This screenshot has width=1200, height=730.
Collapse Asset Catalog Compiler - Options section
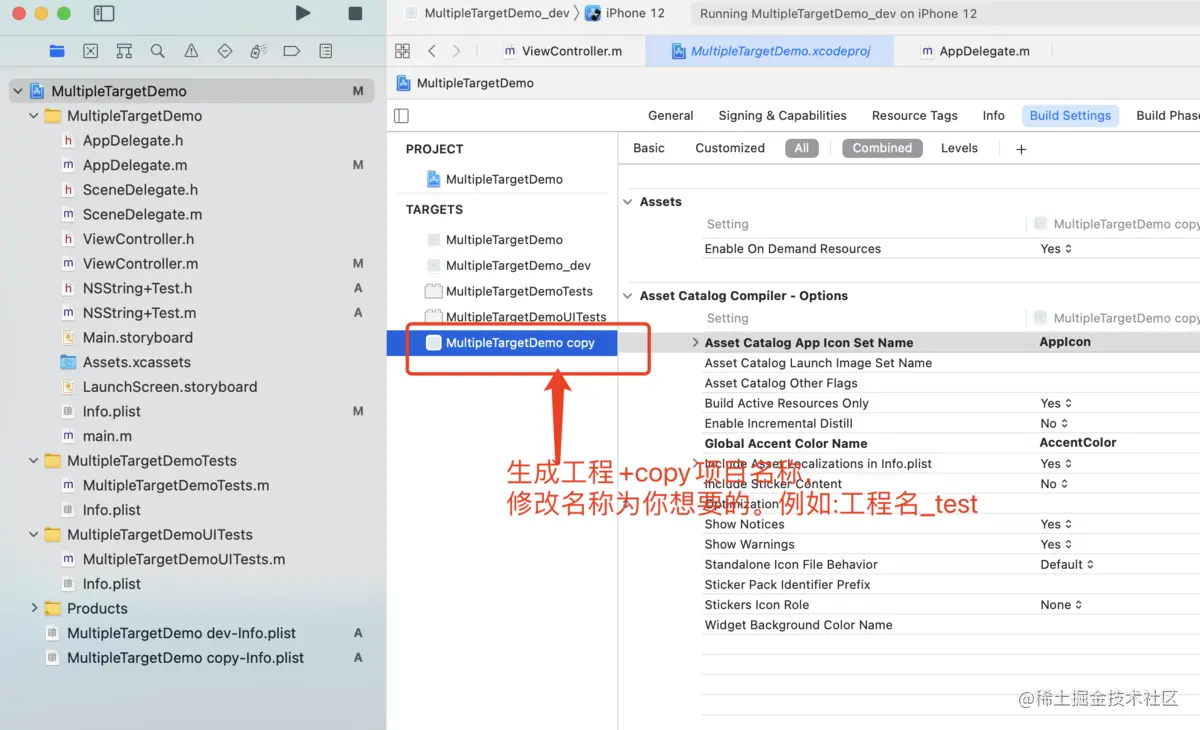[x=628, y=296]
